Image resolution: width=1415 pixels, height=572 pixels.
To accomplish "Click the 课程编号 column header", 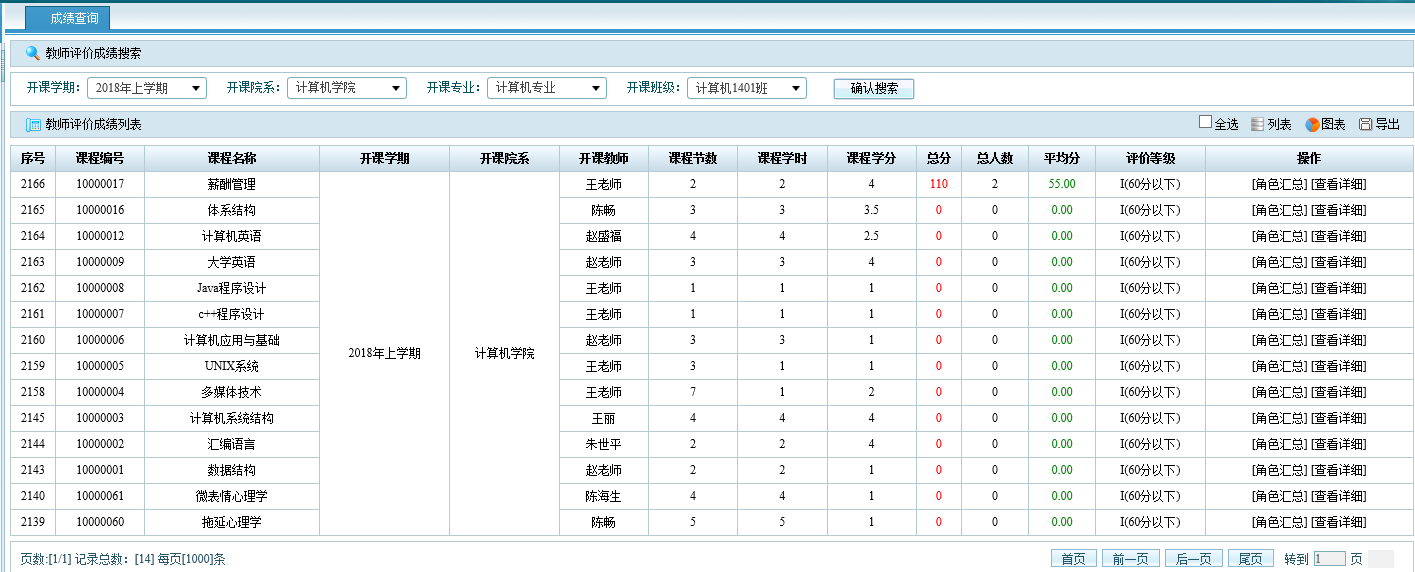I will [x=100, y=158].
